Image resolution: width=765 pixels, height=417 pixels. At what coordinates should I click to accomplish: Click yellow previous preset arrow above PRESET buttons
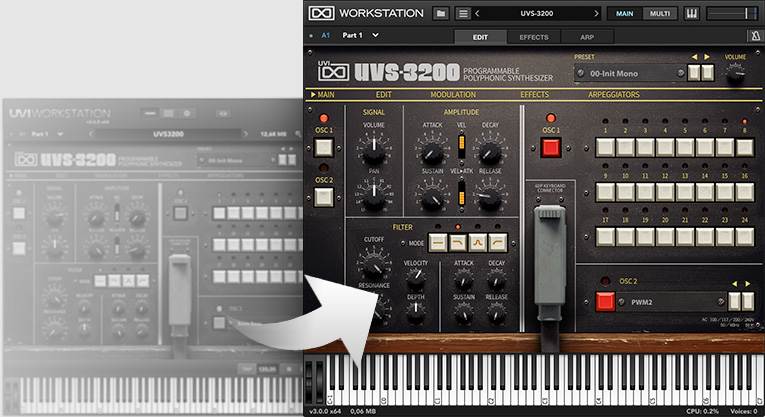(x=694, y=57)
